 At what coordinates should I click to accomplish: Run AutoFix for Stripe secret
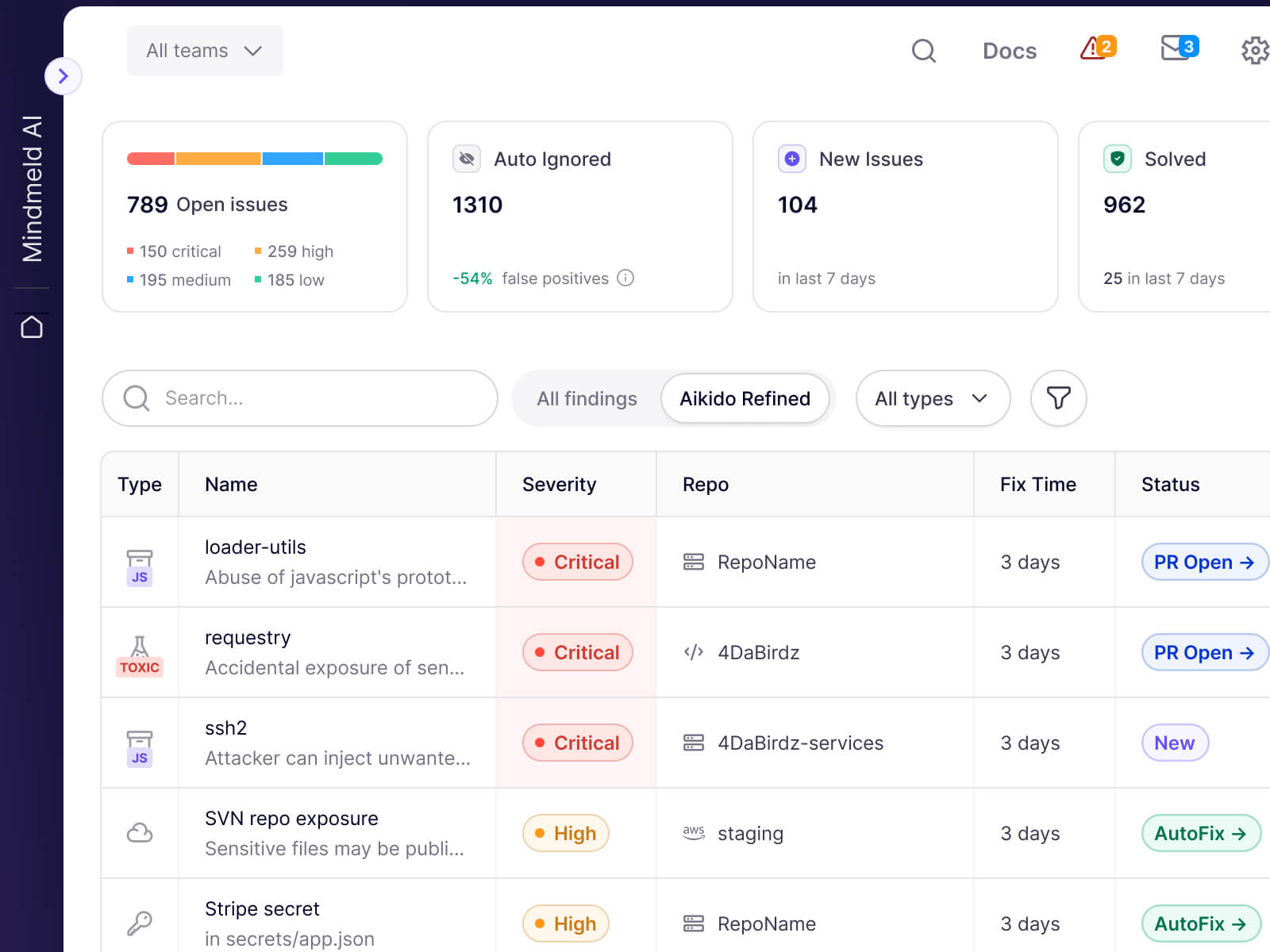pyautogui.click(x=1201, y=923)
